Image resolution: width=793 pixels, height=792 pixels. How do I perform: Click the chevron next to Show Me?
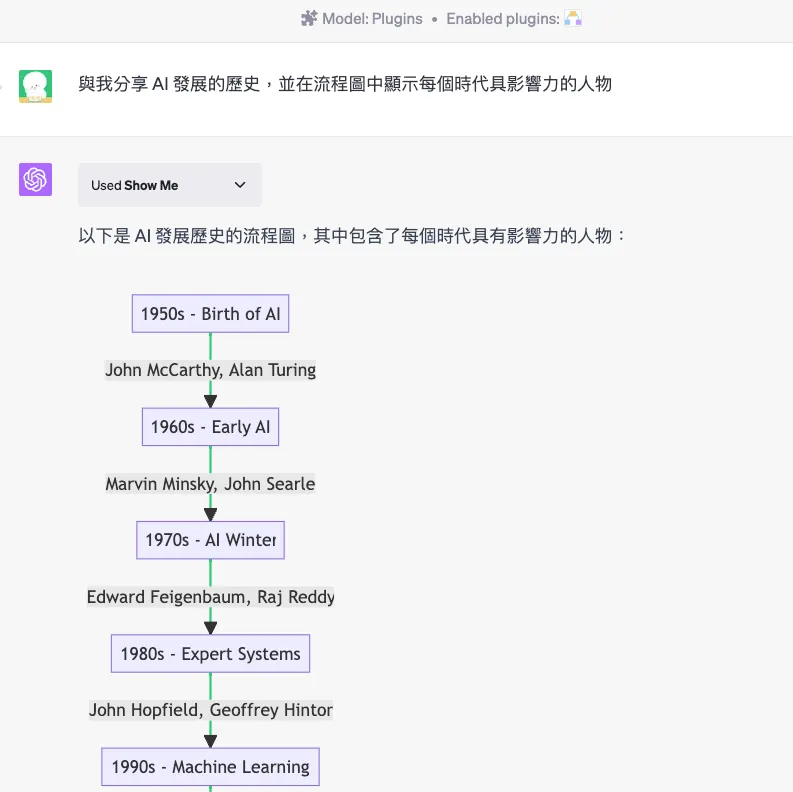pyautogui.click(x=240, y=185)
